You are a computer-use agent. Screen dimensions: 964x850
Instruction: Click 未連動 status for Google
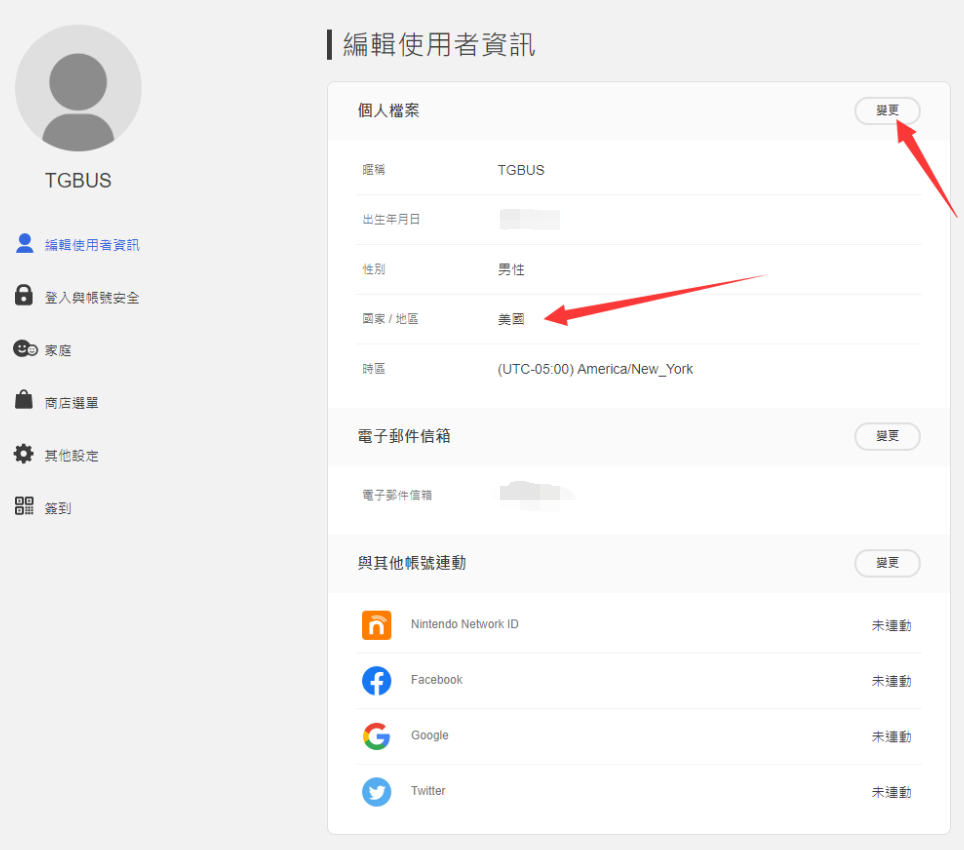(x=891, y=736)
